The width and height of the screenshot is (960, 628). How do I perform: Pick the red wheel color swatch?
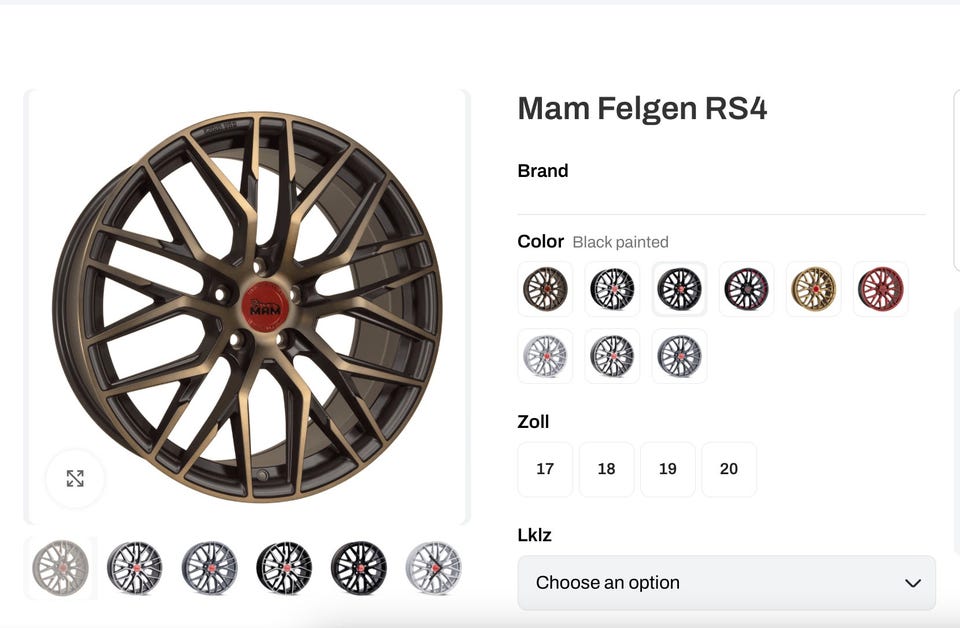tap(880, 289)
